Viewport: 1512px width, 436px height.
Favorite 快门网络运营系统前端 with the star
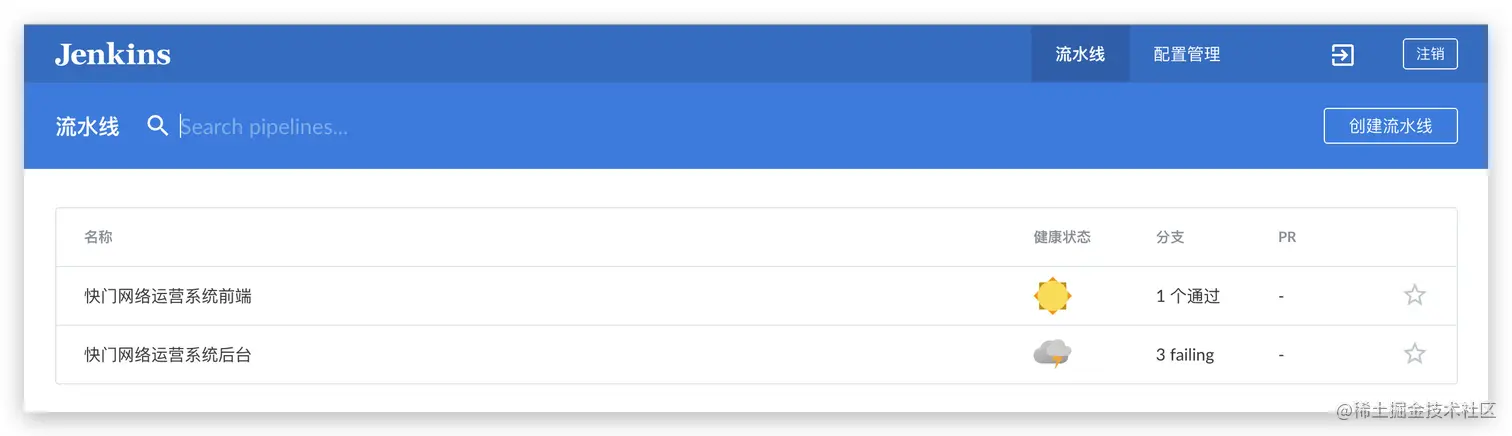click(x=1414, y=295)
